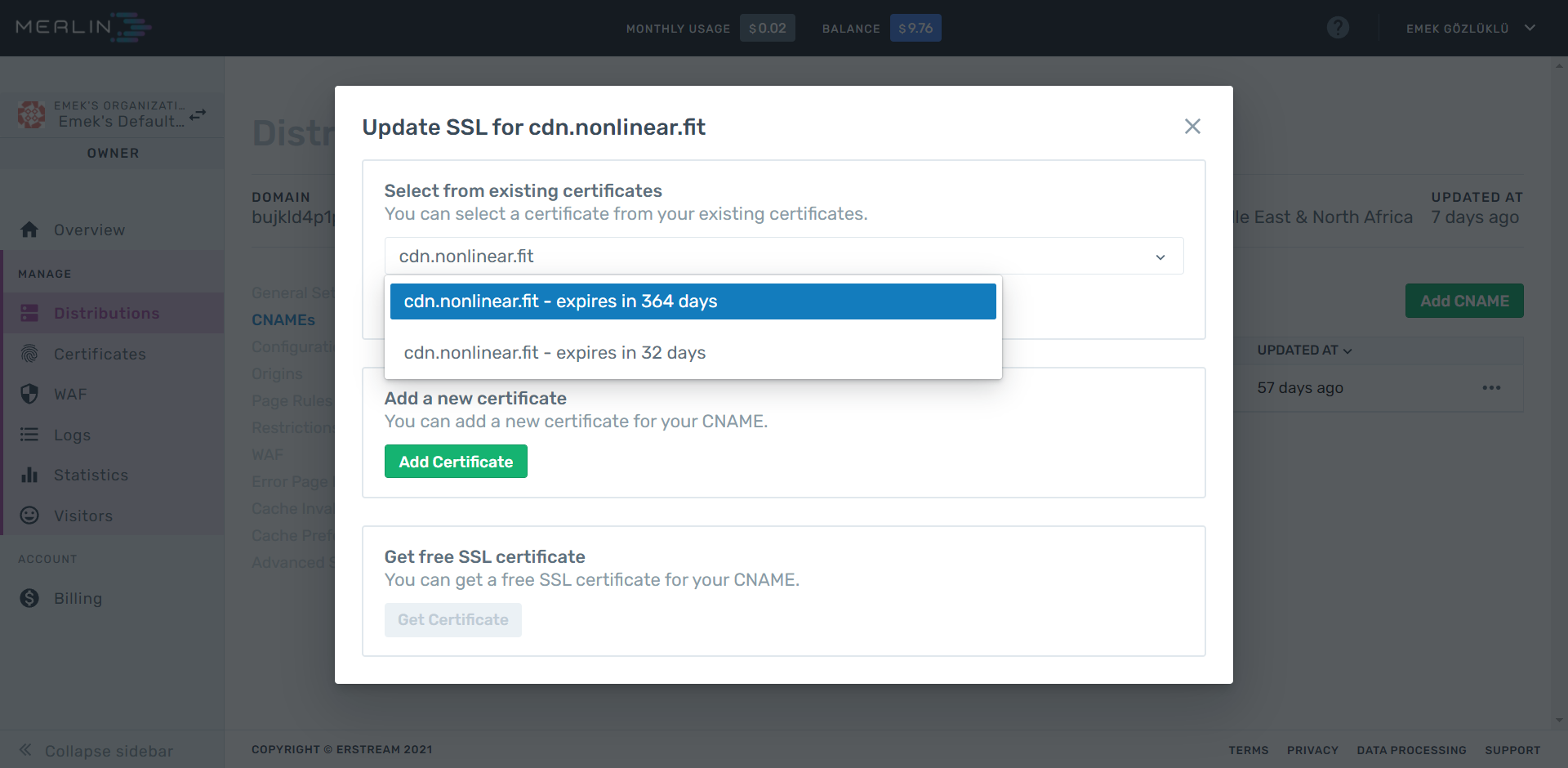Select the Origins tab
The image size is (1568, 768).
(277, 374)
